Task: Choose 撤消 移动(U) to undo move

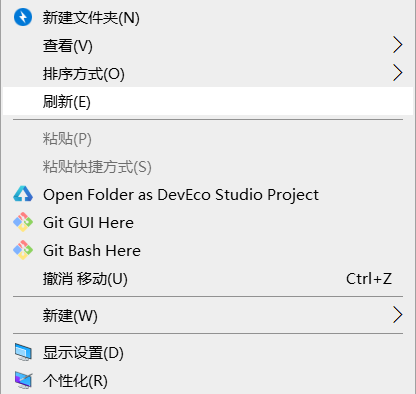Action: [208, 279]
